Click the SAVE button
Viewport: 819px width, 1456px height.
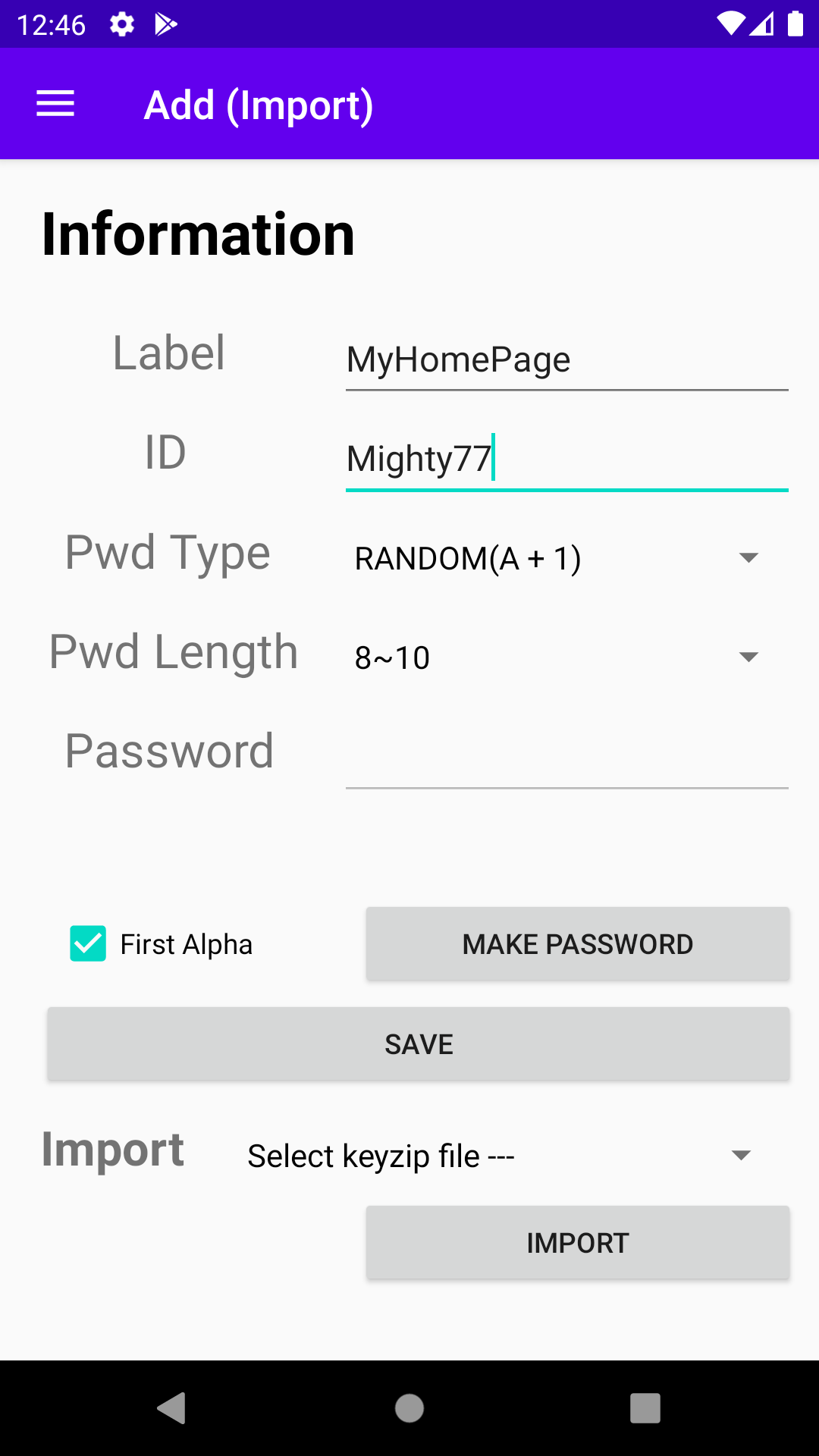pyautogui.click(x=419, y=1044)
